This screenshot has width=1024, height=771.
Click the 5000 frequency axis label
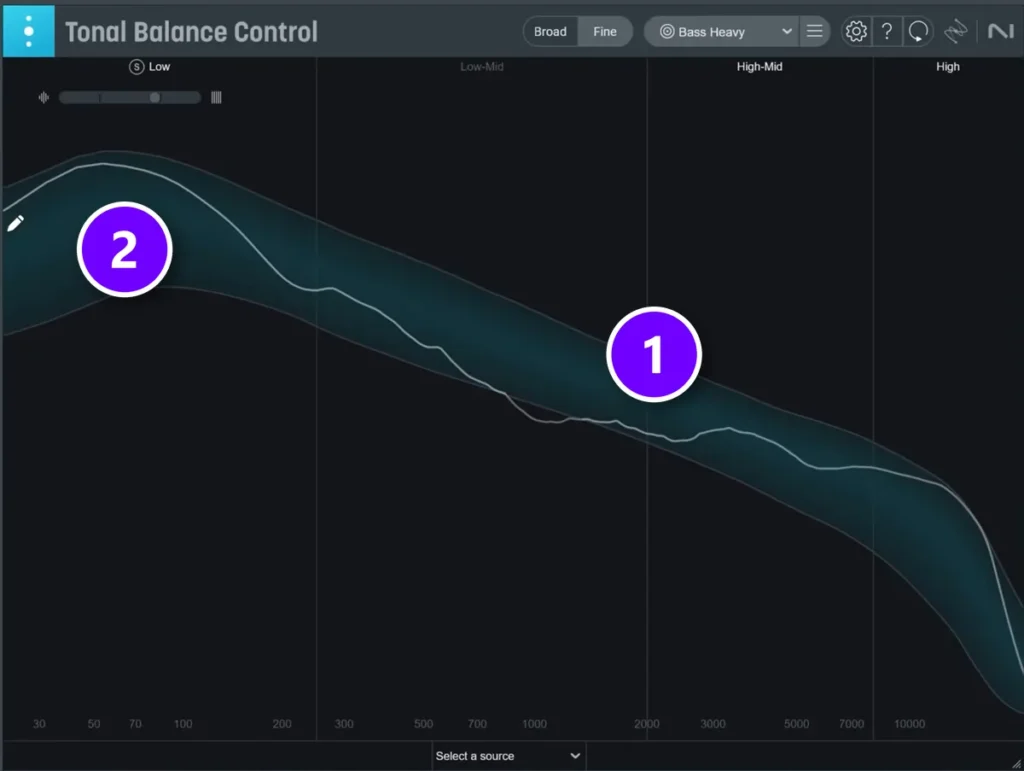coord(796,724)
